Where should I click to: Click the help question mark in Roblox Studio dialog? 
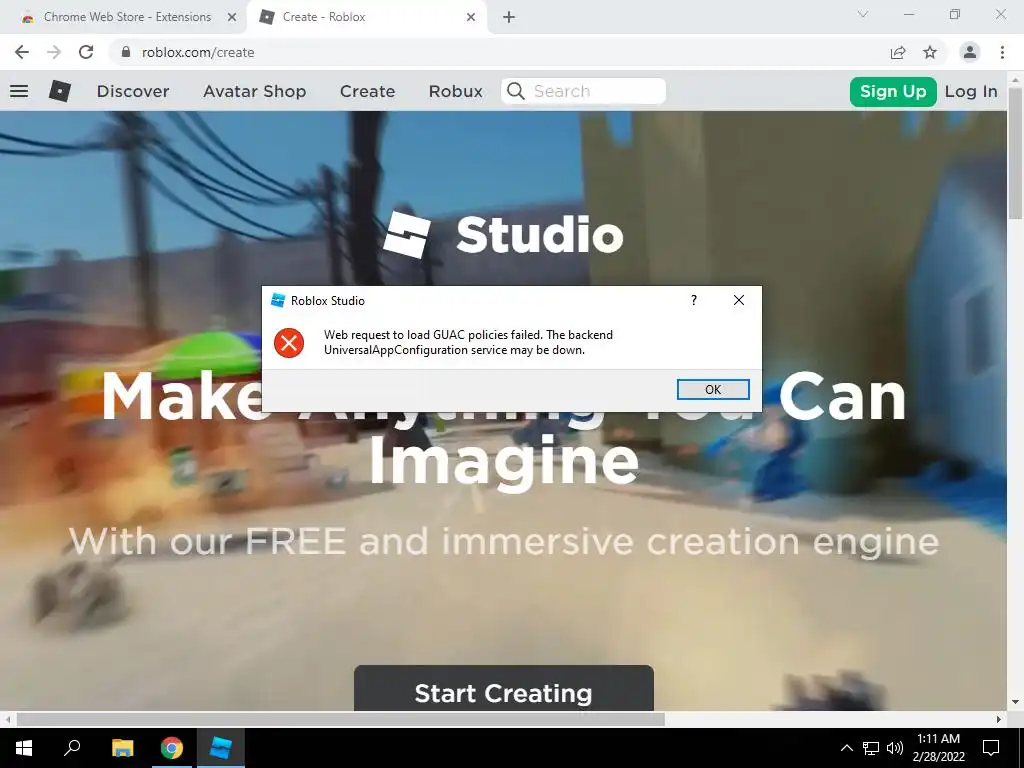coord(694,300)
